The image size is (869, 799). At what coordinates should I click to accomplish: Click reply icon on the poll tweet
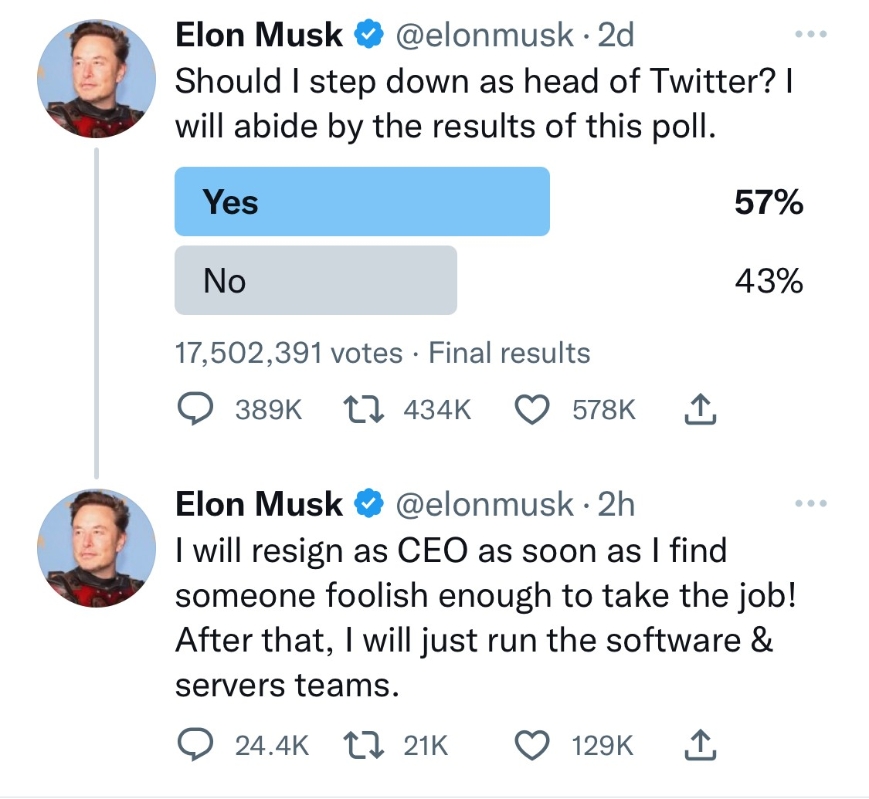(x=195, y=409)
